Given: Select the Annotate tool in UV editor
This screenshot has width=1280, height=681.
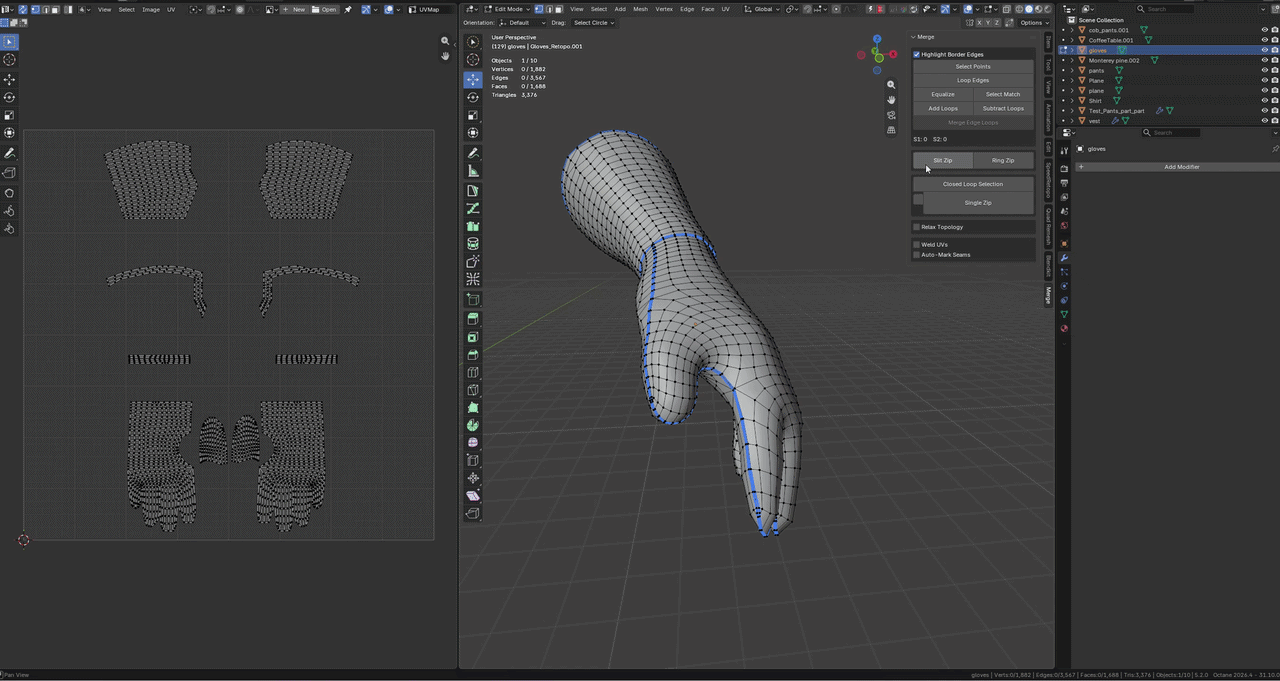Looking at the screenshot, I should (x=9, y=153).
